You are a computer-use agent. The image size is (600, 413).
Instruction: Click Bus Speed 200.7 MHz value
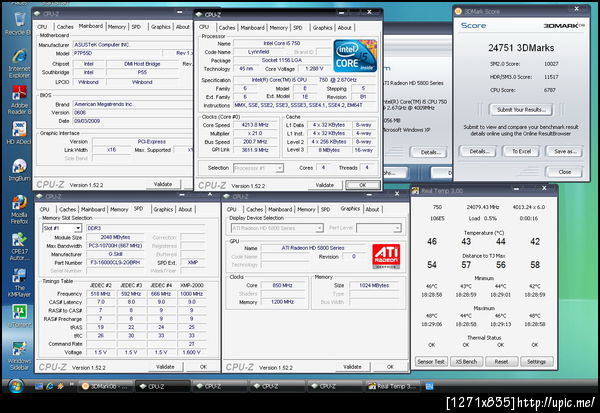[255, 142]
